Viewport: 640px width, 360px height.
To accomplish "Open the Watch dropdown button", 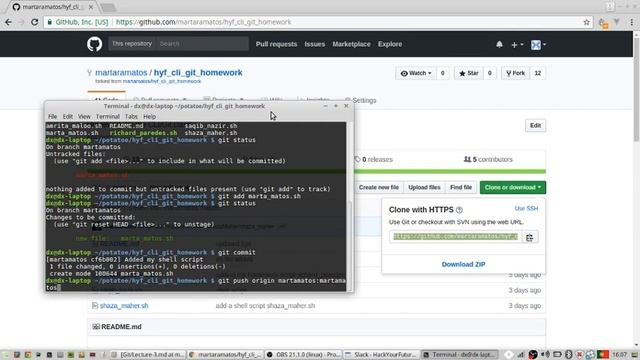I will 416,73.
